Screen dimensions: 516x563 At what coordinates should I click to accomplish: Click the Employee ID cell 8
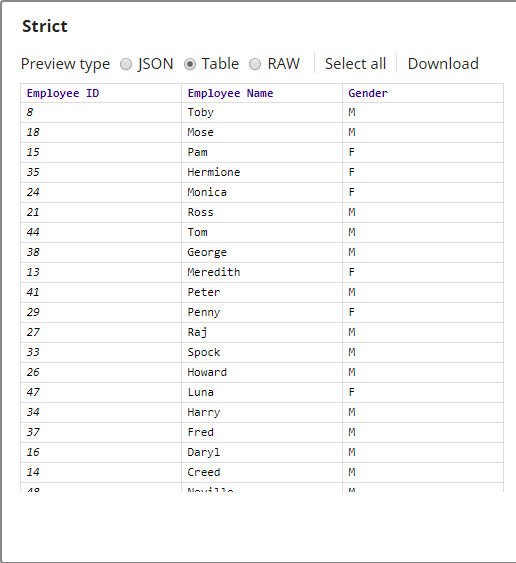pos(101,113)
